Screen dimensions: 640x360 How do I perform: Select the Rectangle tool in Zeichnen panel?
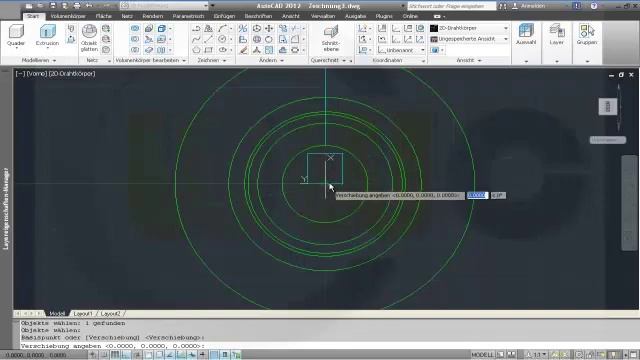coord(209,50)
